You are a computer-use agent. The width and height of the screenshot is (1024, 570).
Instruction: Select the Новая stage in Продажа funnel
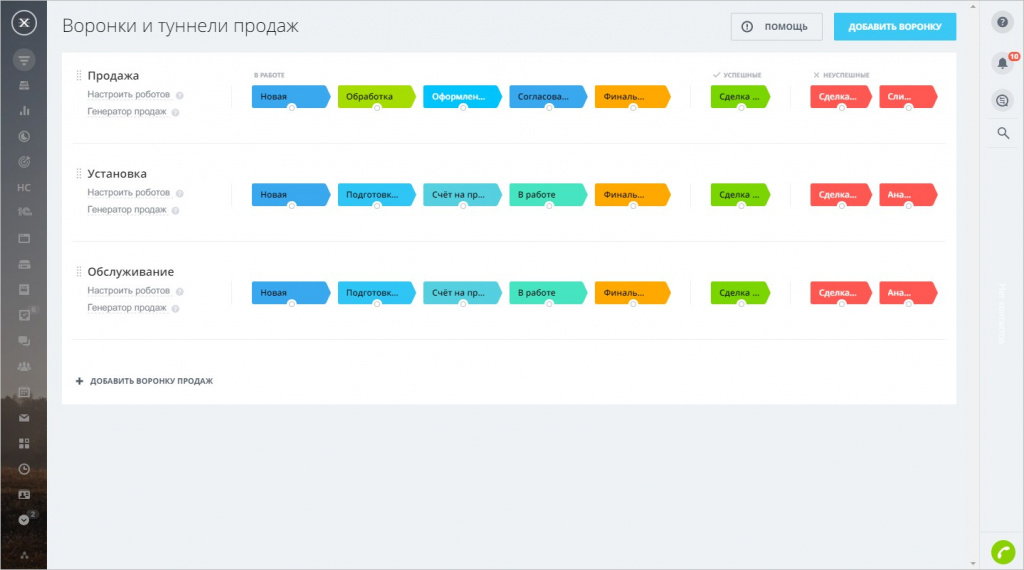coord(291,97)
